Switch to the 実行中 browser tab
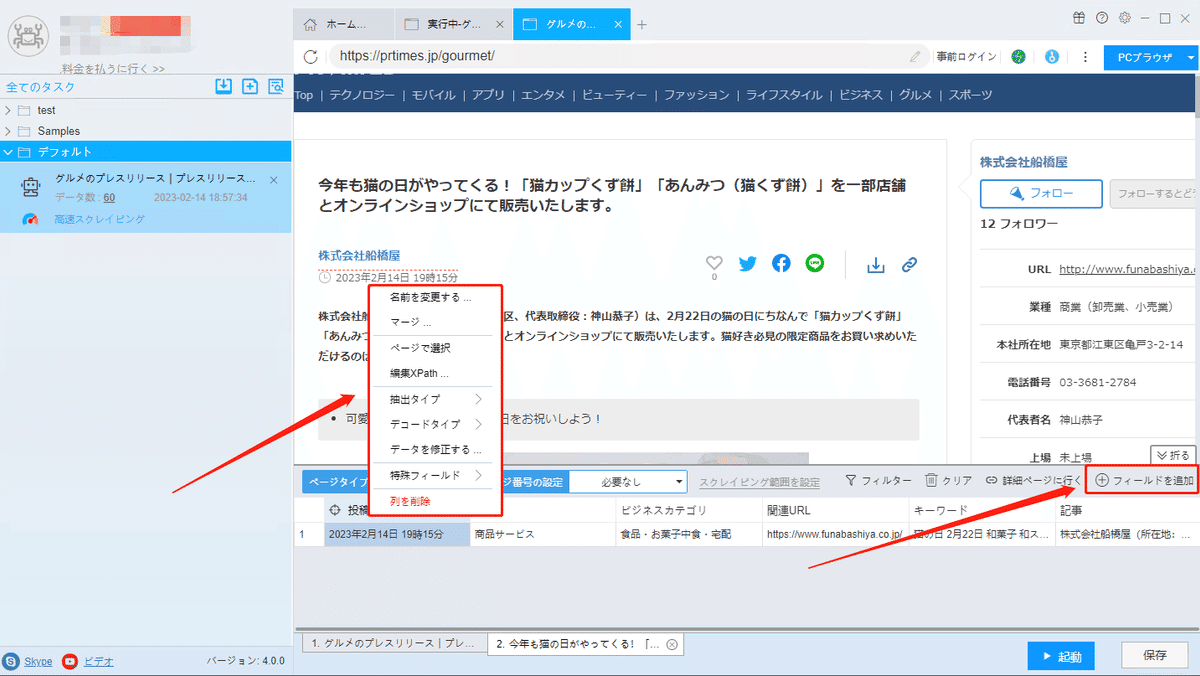1200x676 pixels. pos(453,24)
